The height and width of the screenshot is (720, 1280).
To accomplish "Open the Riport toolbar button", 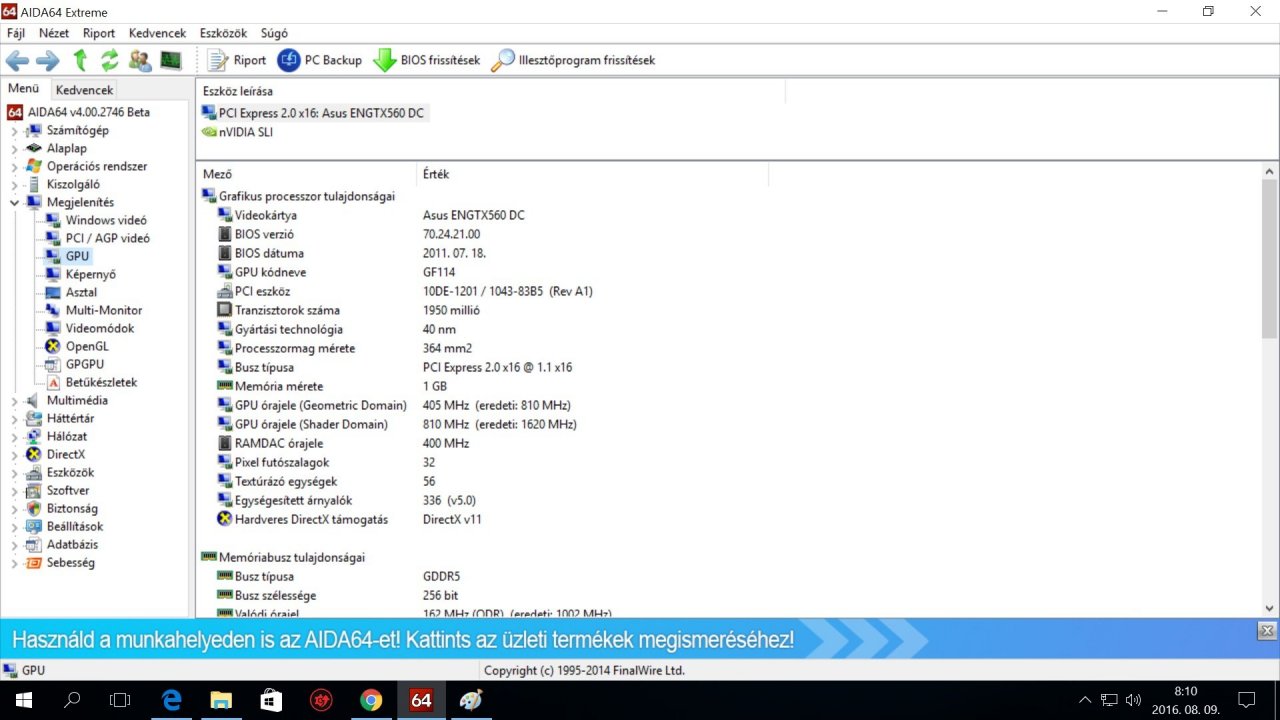I will point(237,60).
